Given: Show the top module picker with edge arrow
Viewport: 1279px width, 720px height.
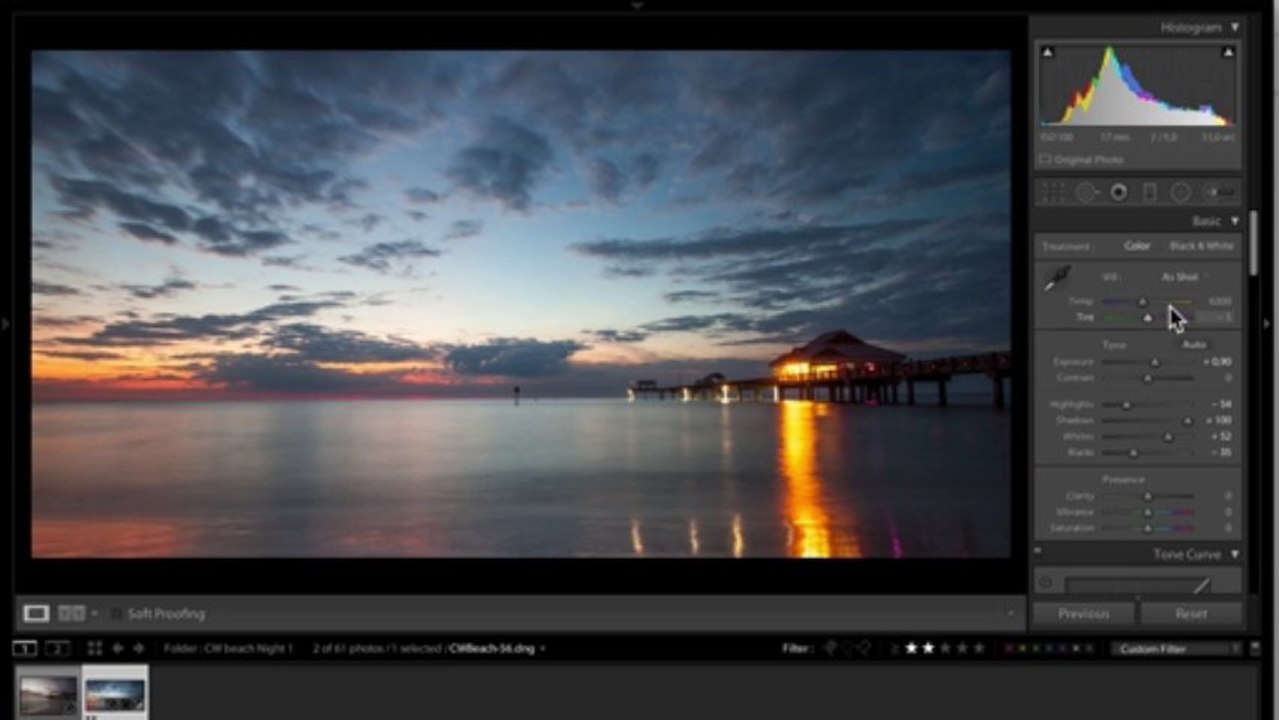Looking at the screenshot, I should 637,5.
